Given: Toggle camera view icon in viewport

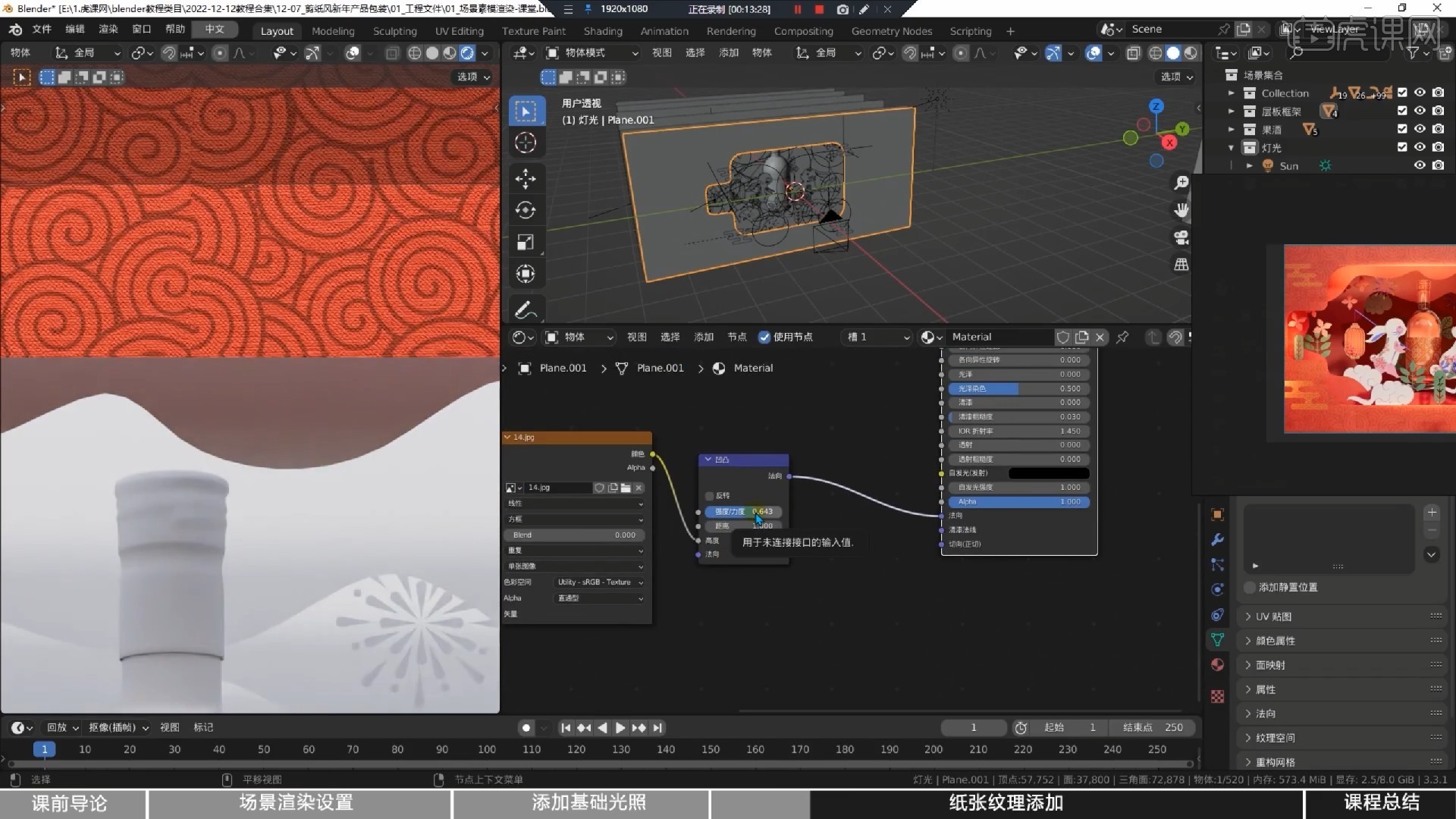Looking at the screenshot, I should coord(1181,237).
